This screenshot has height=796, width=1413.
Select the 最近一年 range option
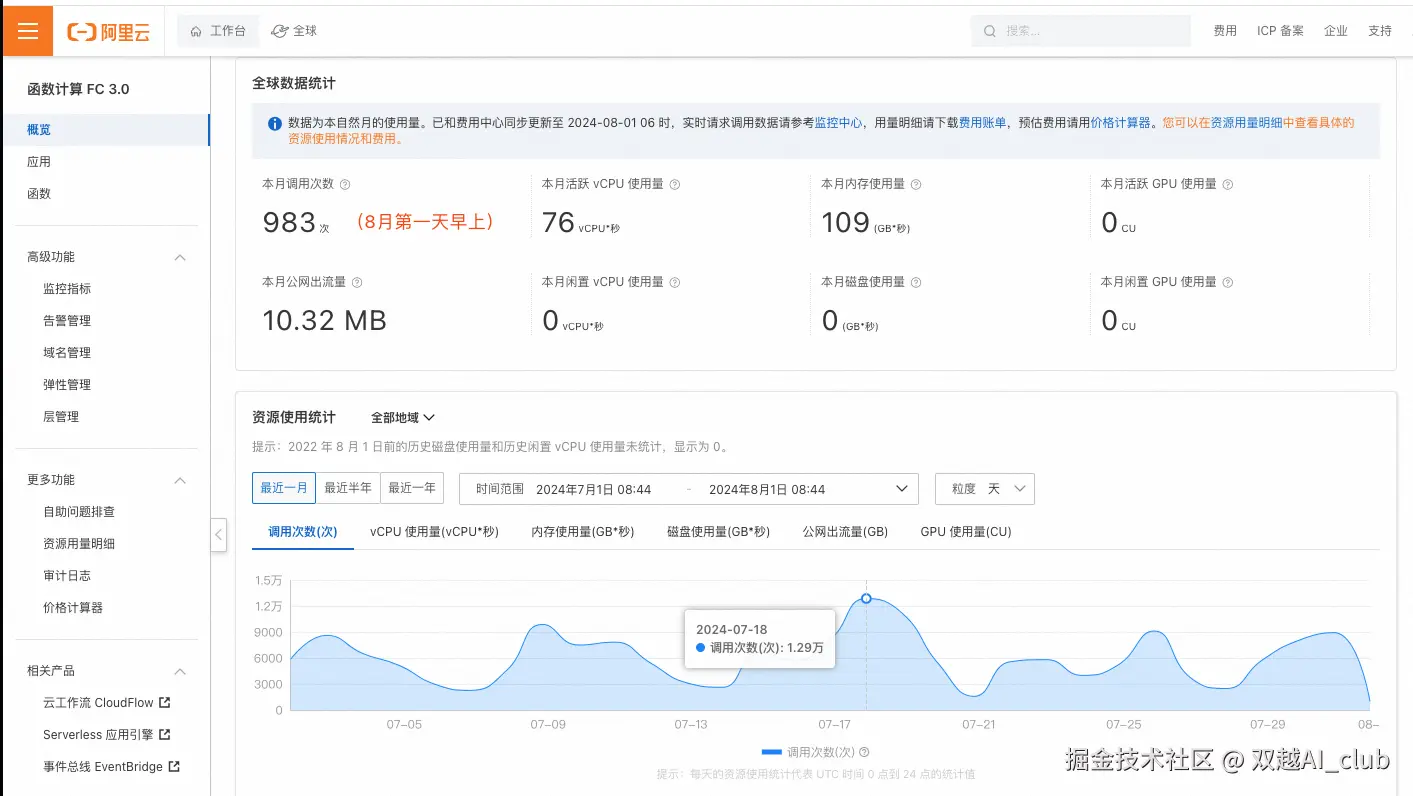coord(412,488)
